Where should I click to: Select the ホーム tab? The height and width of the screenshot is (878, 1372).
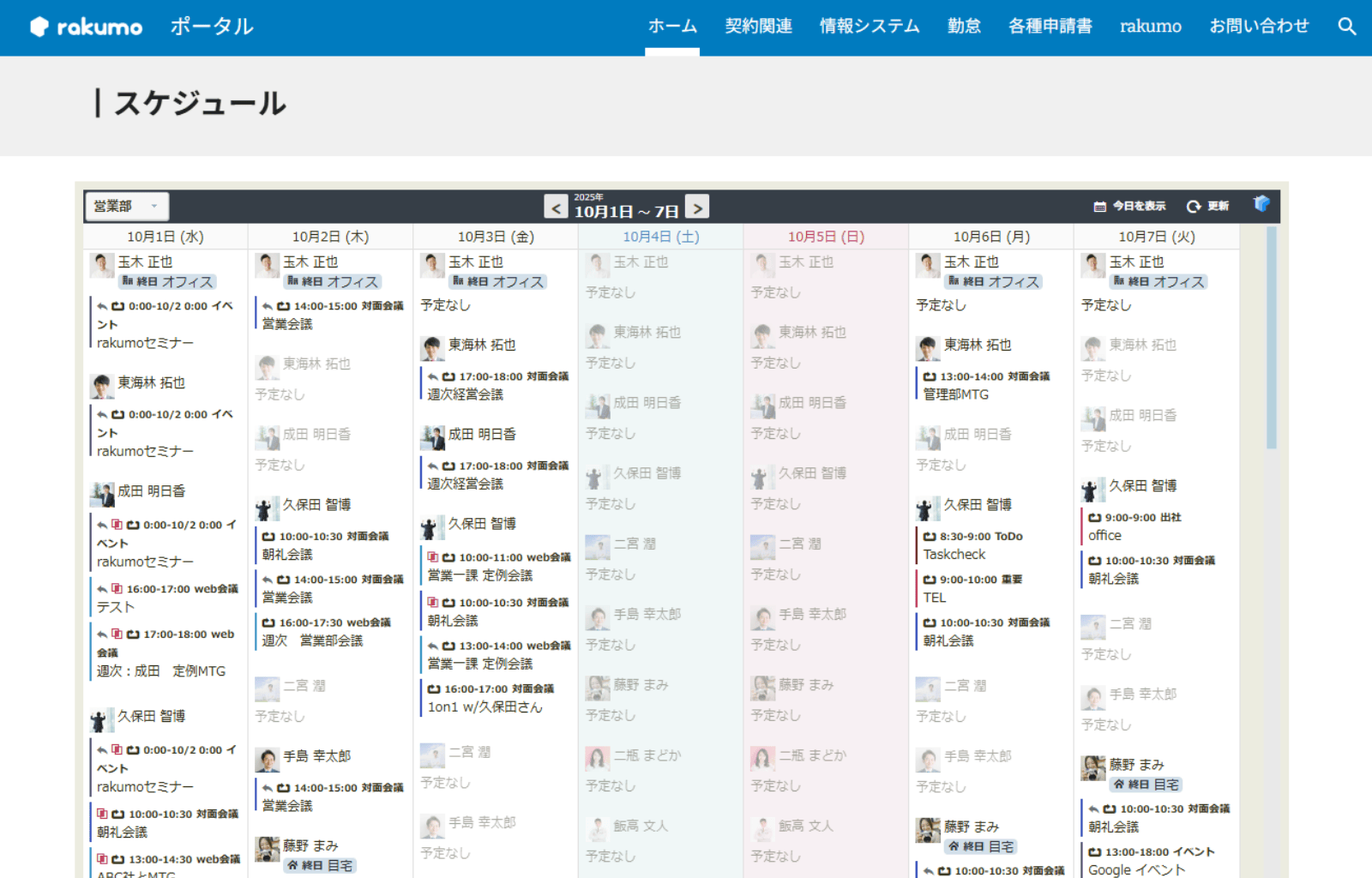coord(671,27)
